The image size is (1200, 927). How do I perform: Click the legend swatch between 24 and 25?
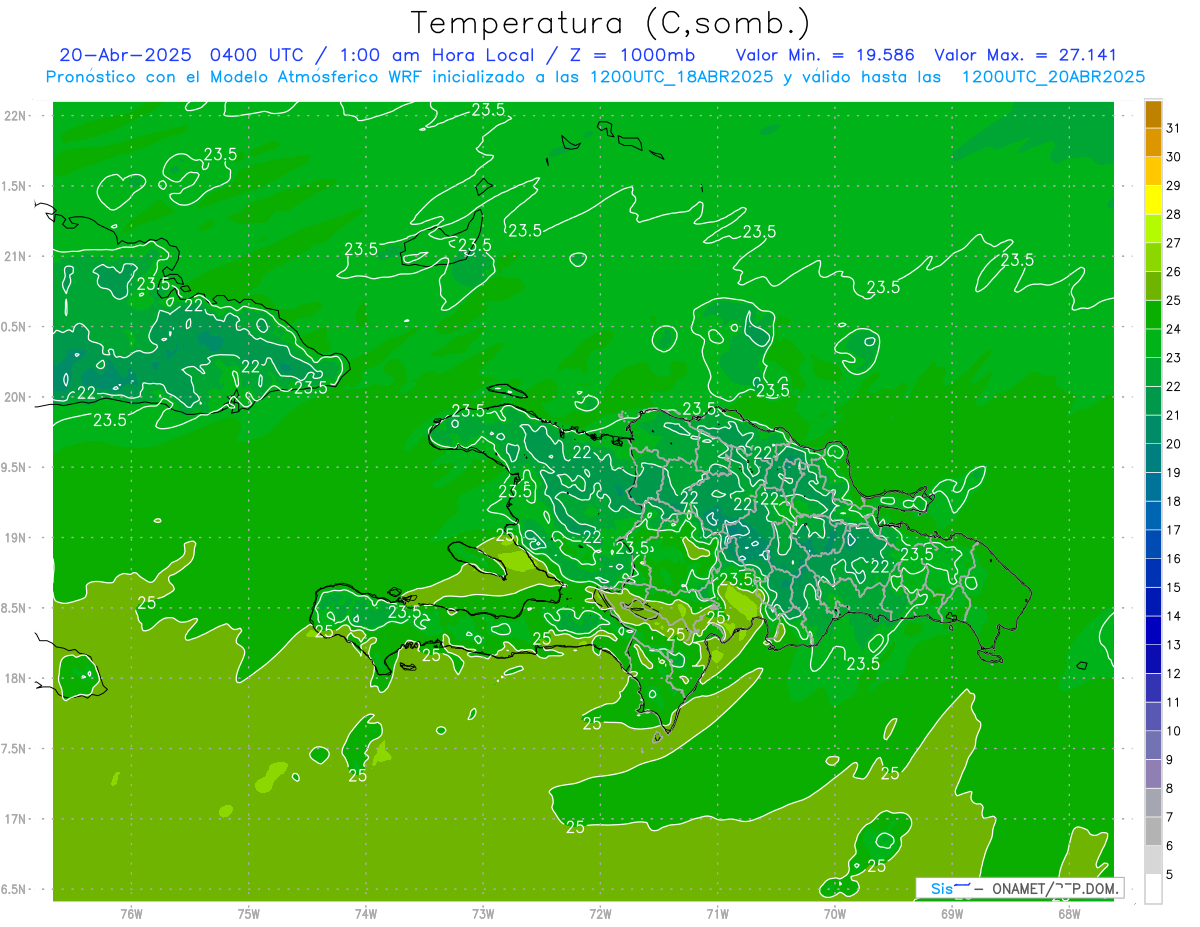[x=1153, y=315]
